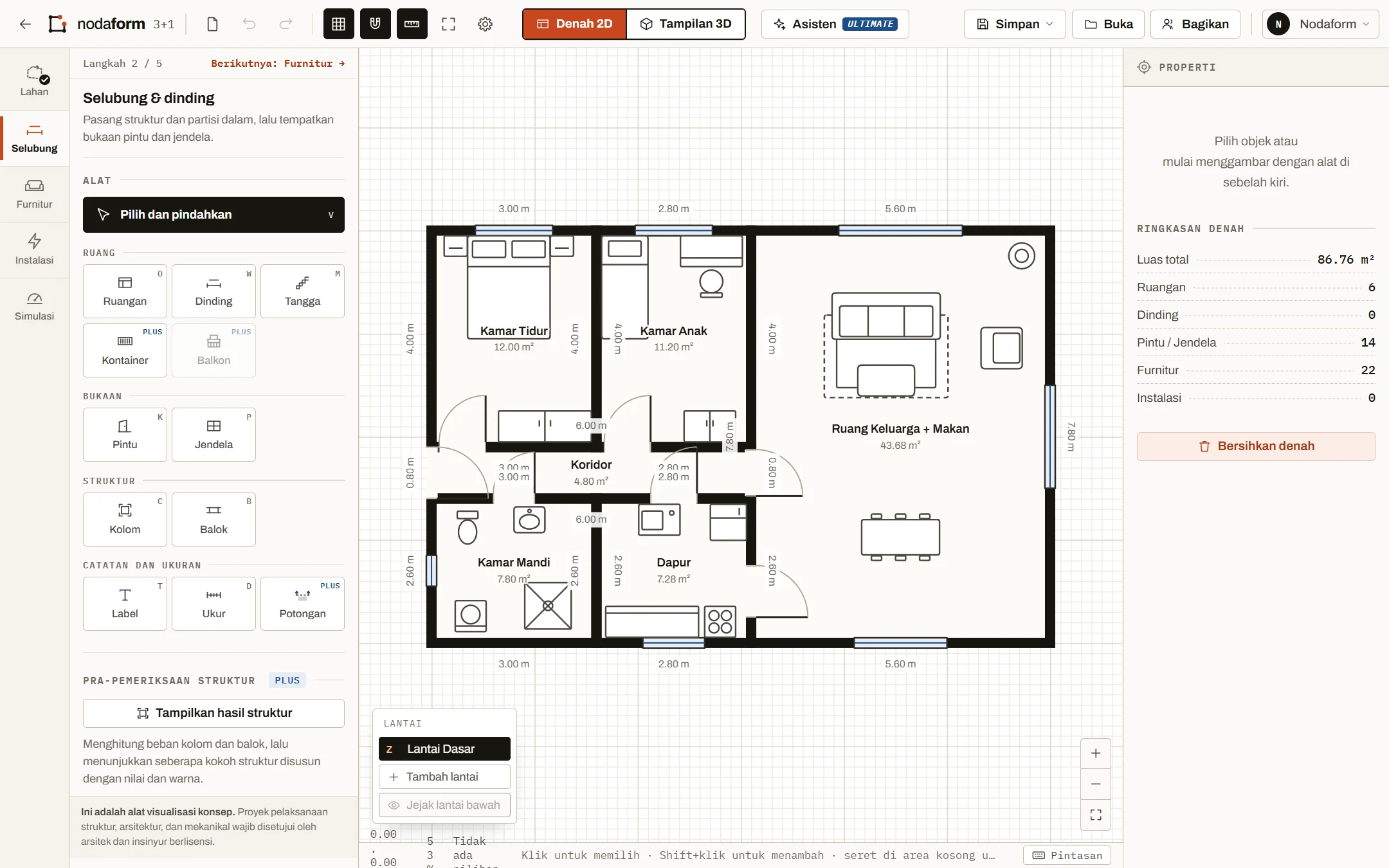Enter fullscreen mode from the toolbar
This screenshot has height=868, width=1389.
click(449, 24)
